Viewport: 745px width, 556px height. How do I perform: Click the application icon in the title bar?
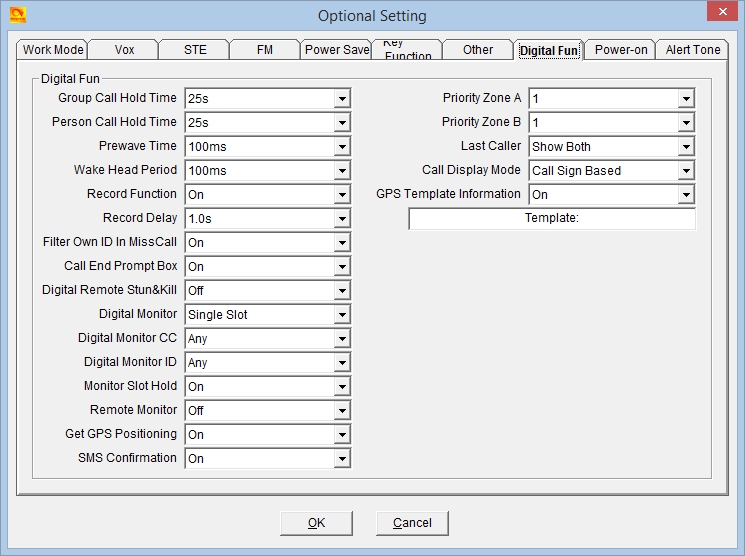tap(18, 15)
